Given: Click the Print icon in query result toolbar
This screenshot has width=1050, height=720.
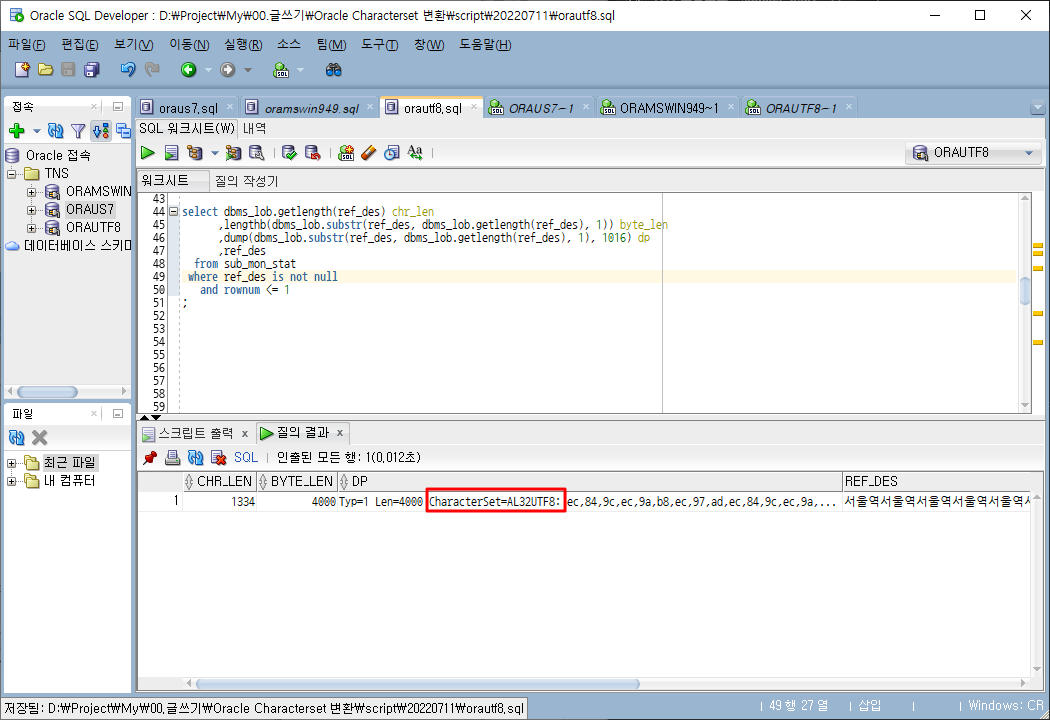Looking at the screenshot, I should point(172,457).
